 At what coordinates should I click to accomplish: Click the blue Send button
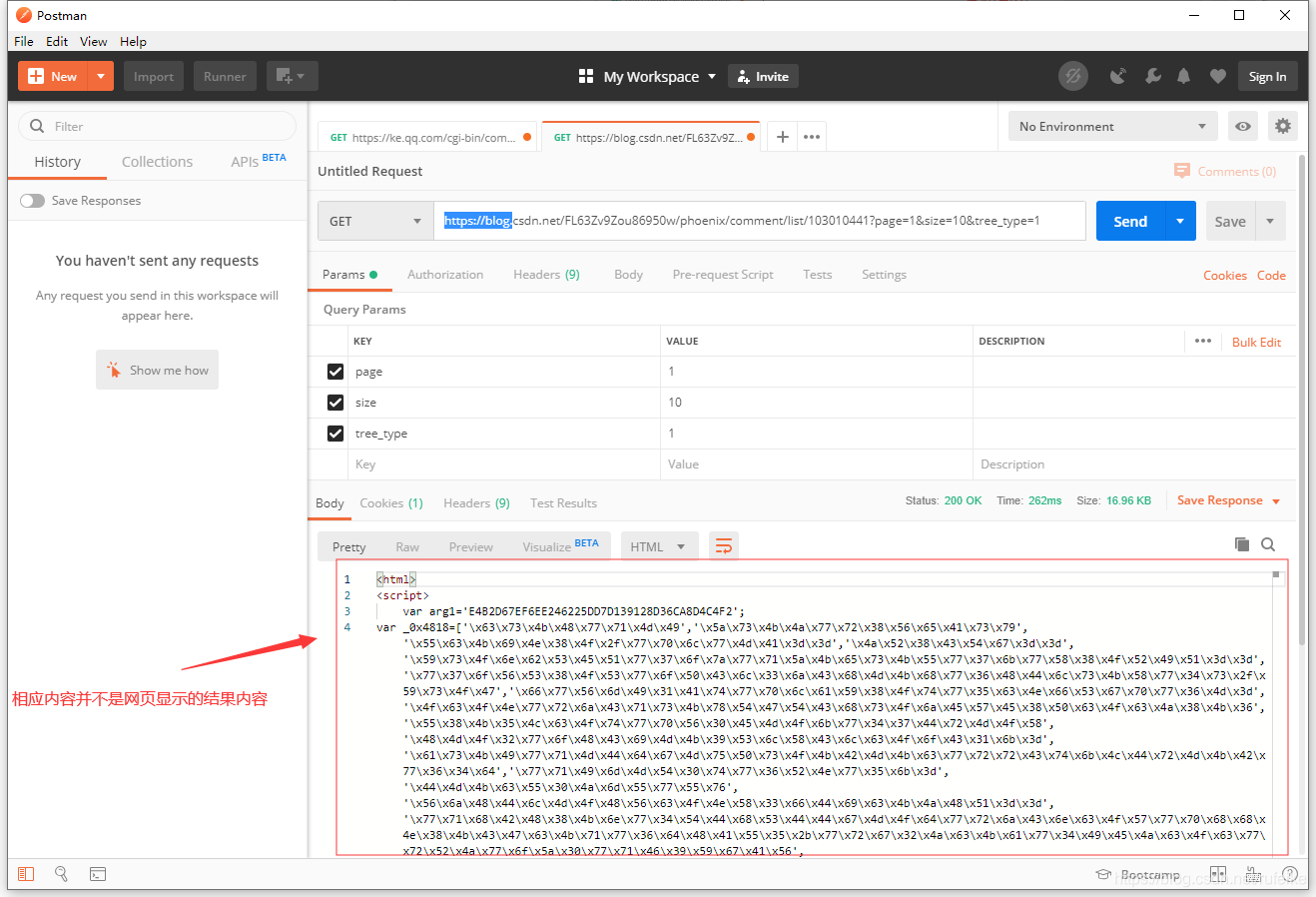(1130, 221)
